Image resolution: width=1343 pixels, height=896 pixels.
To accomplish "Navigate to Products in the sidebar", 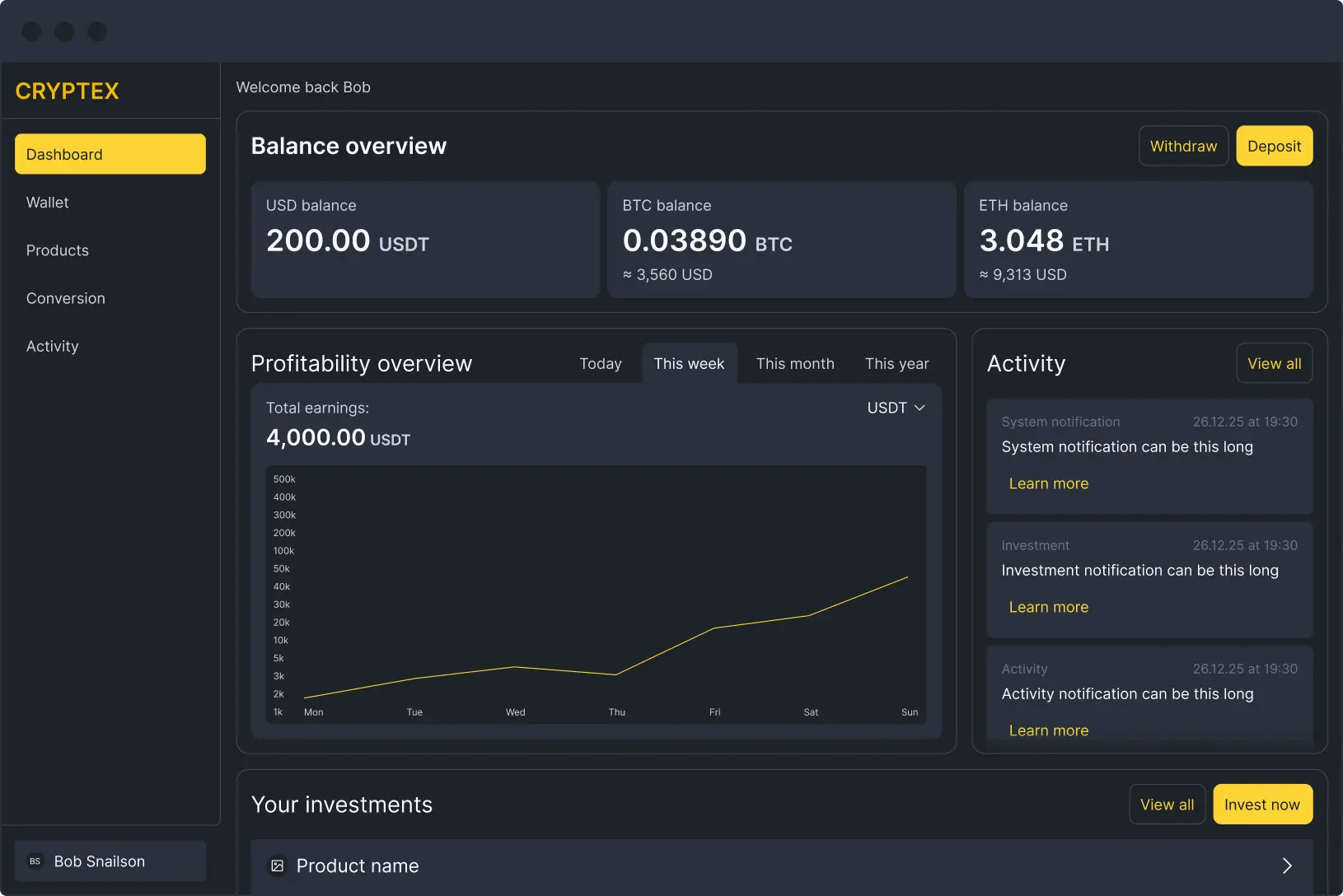I will point(57,250).
